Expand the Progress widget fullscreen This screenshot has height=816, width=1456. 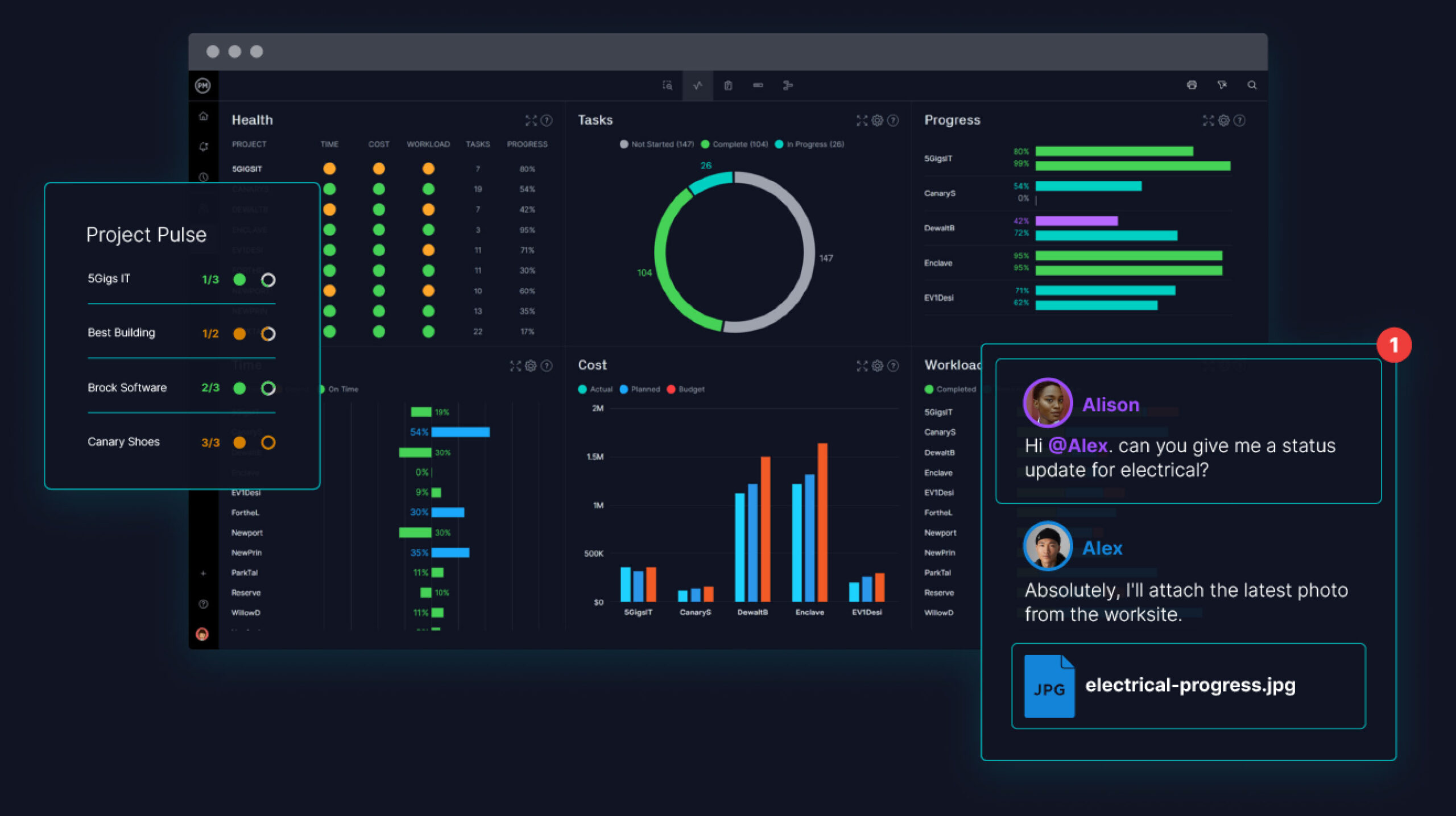click(1208, 121)
